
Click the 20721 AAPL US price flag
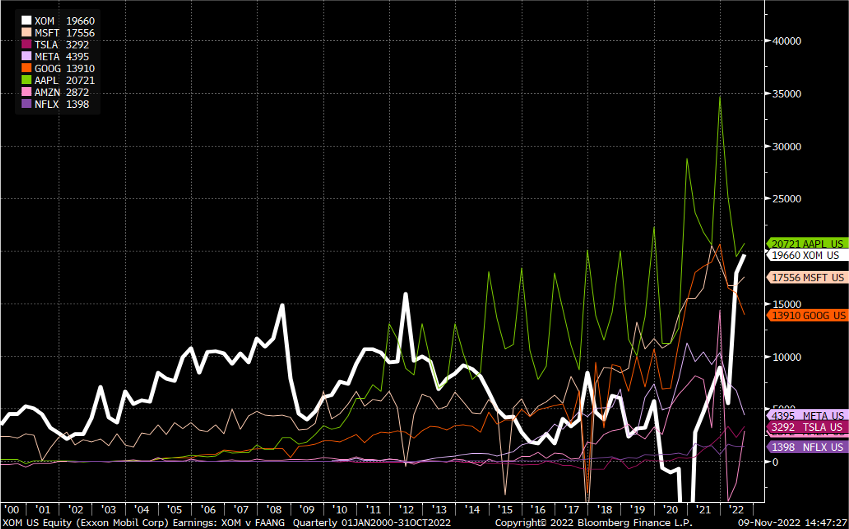[x=807, y=244]
